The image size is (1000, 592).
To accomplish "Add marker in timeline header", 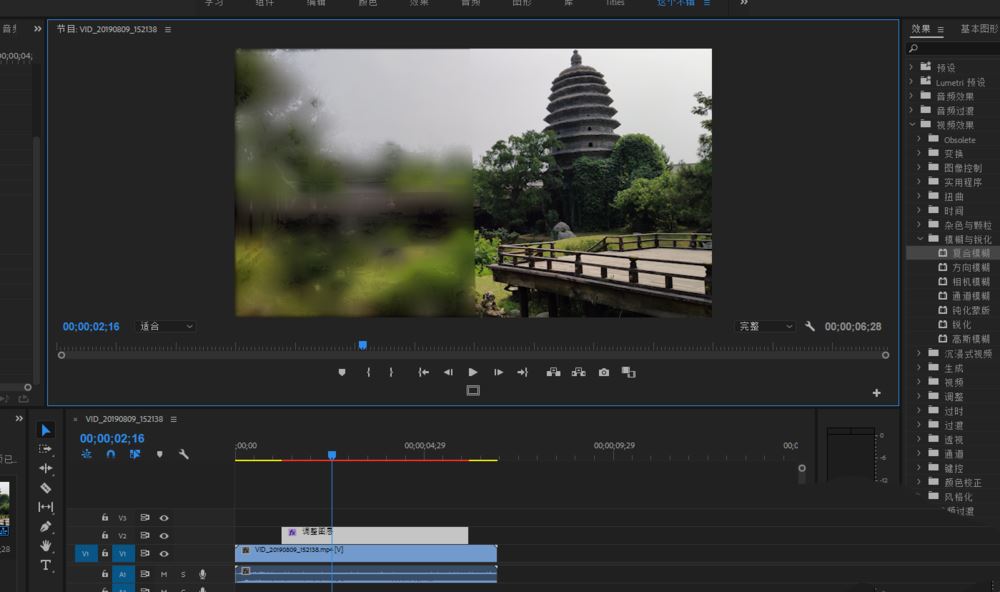I will click(x=159, y=454).
